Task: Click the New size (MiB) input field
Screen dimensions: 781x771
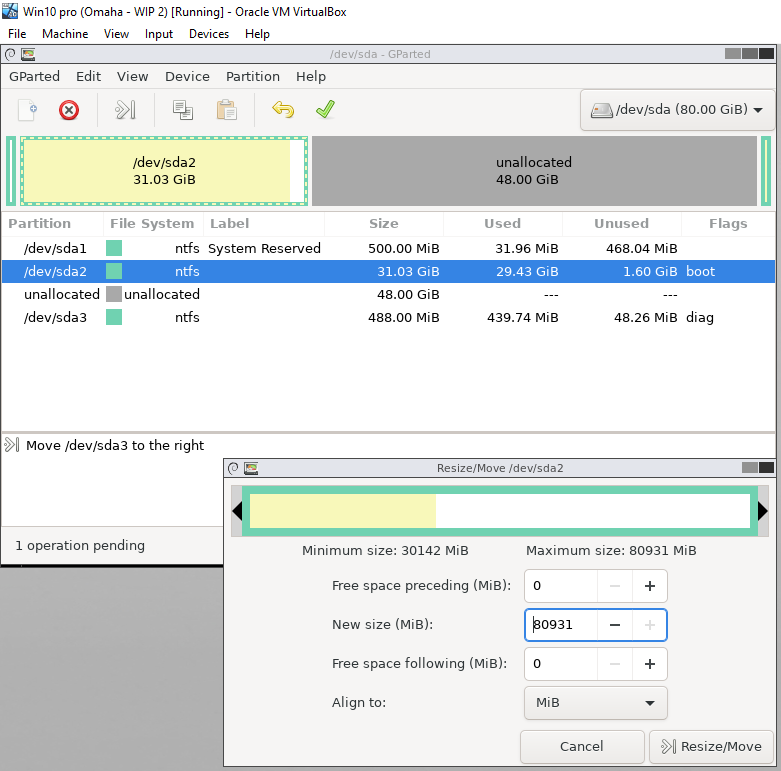Action: (x=561, y=625)
